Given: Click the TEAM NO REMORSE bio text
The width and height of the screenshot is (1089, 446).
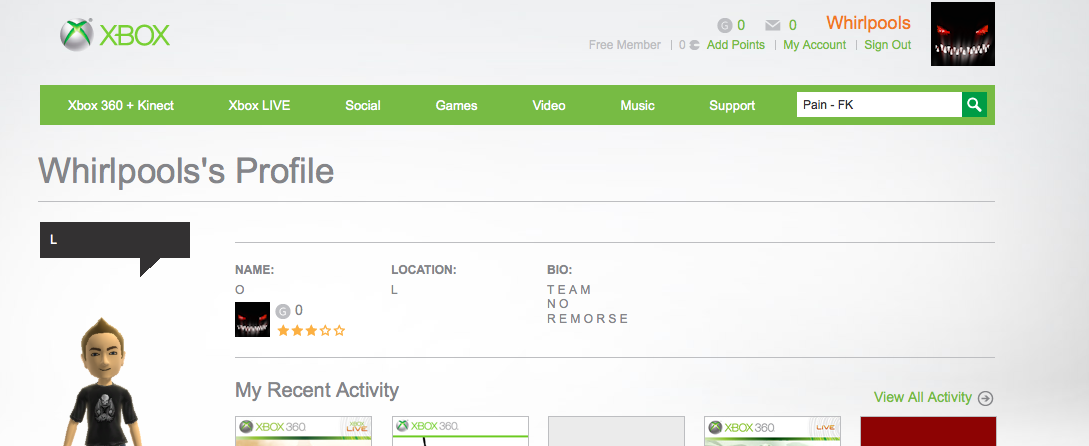Looking at the screenshot, I should (x=588, y=304).
